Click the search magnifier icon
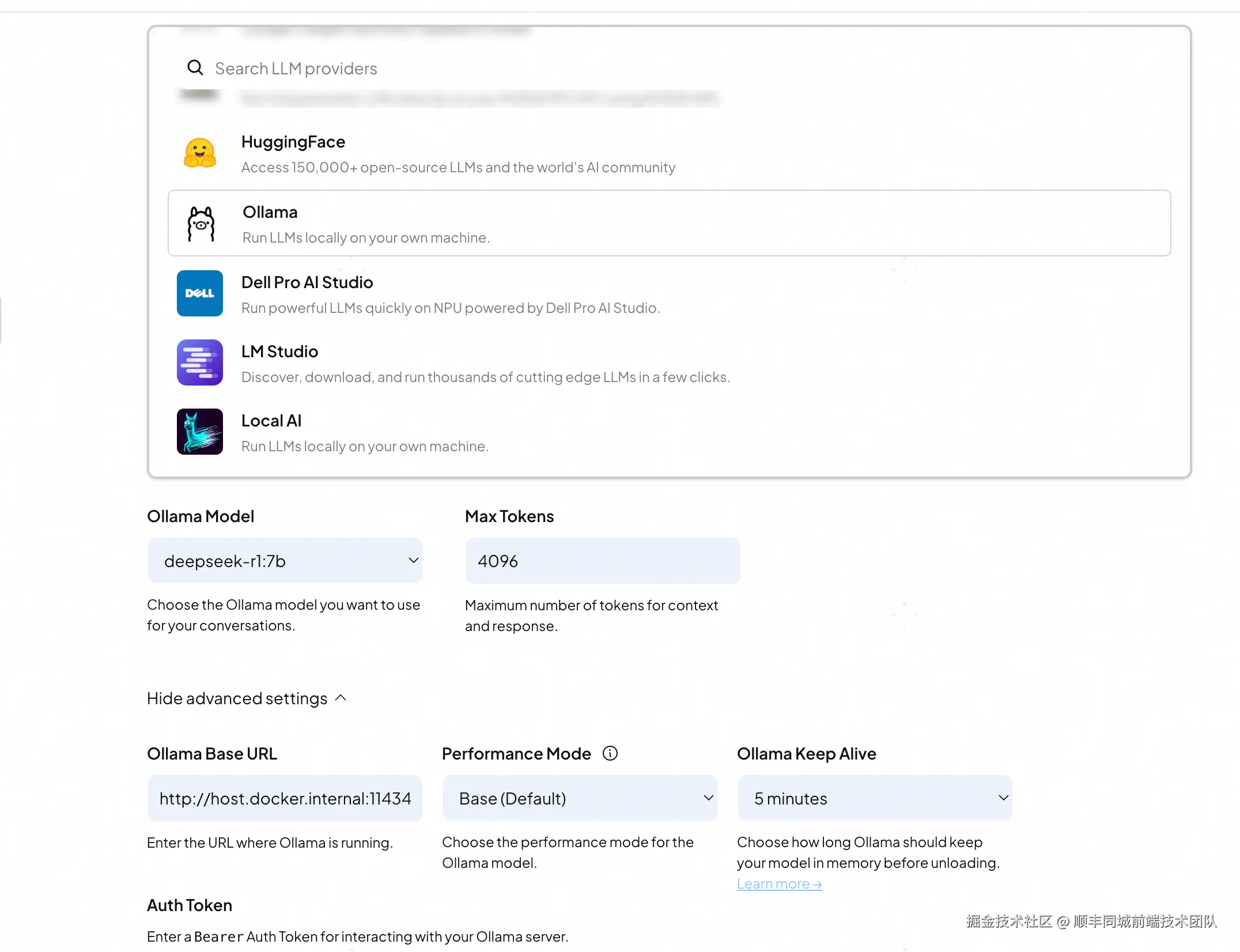This screenshot has width=1240, height=952. pos(195,68)
